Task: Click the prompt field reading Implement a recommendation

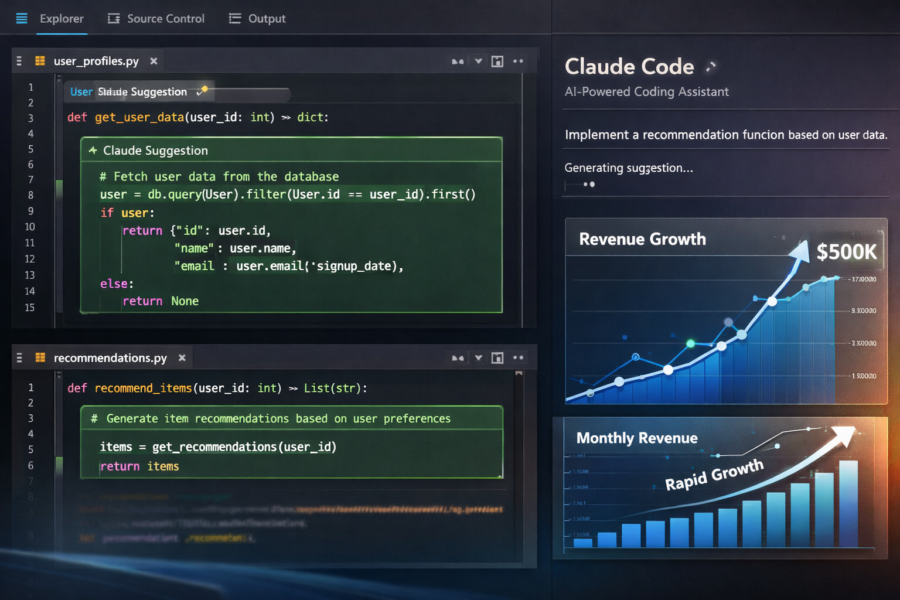Action: pyautogui.click(x=726, y=135)
